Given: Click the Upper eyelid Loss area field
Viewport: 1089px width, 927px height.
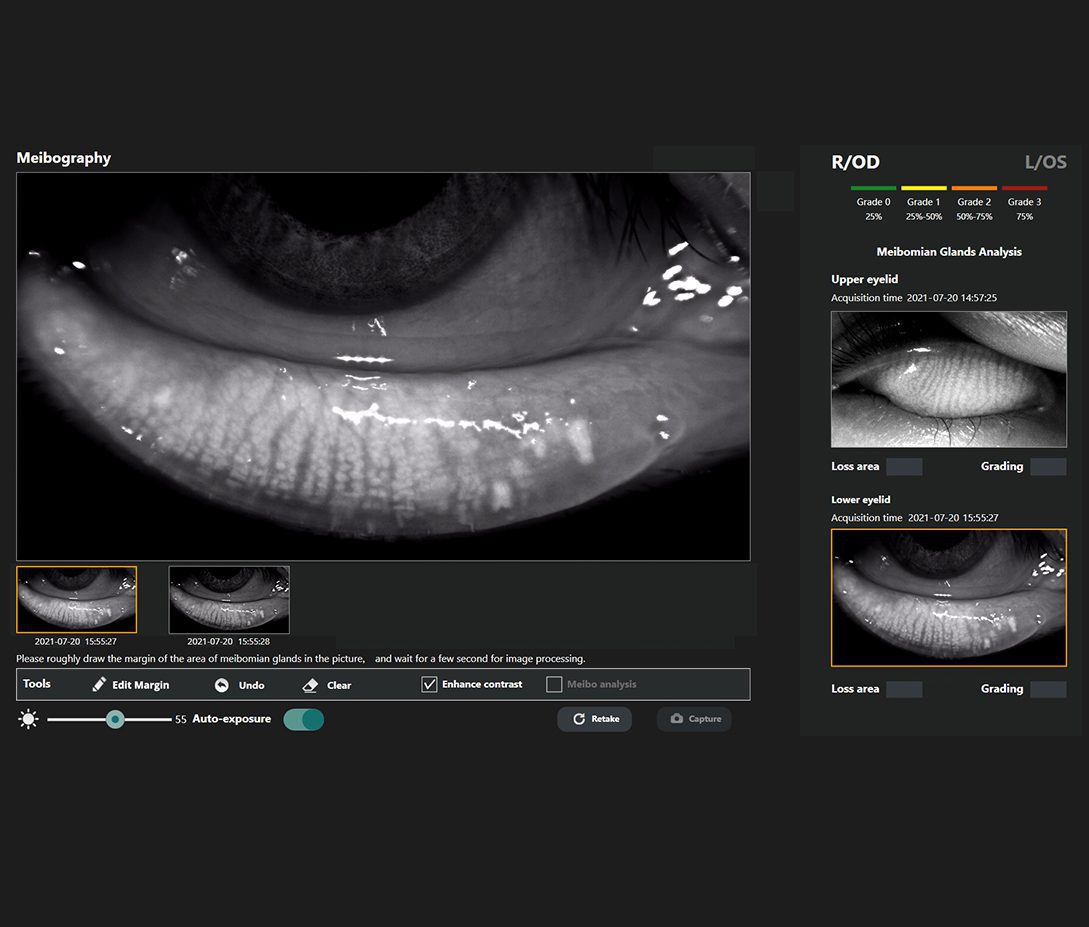Looking at the screenshot, I should tap(904, 467).
